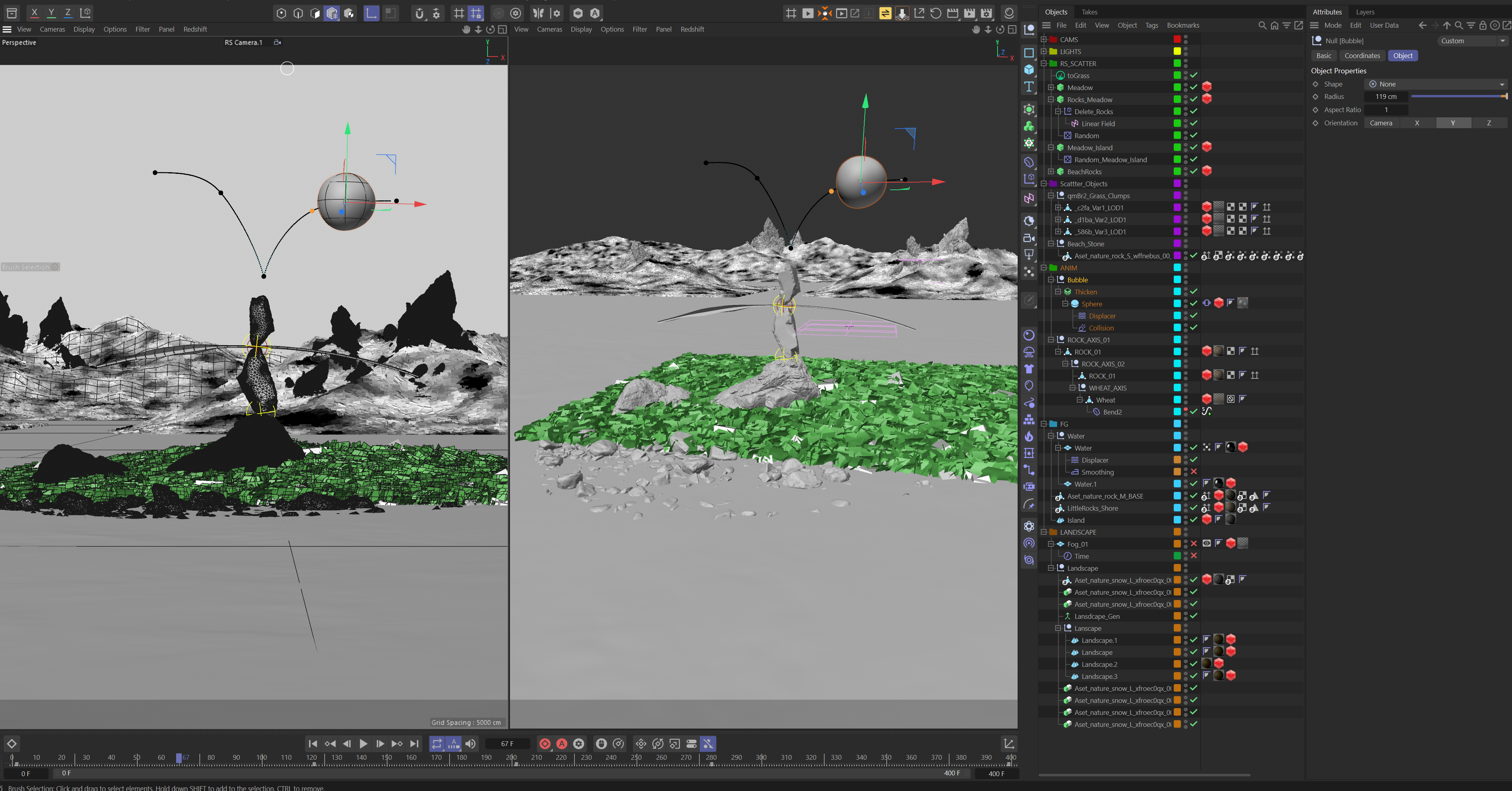Open keyframe selection settings gear in timeline
The width and height of the screenshot is (1512, 791).
(x=579, y=743)
